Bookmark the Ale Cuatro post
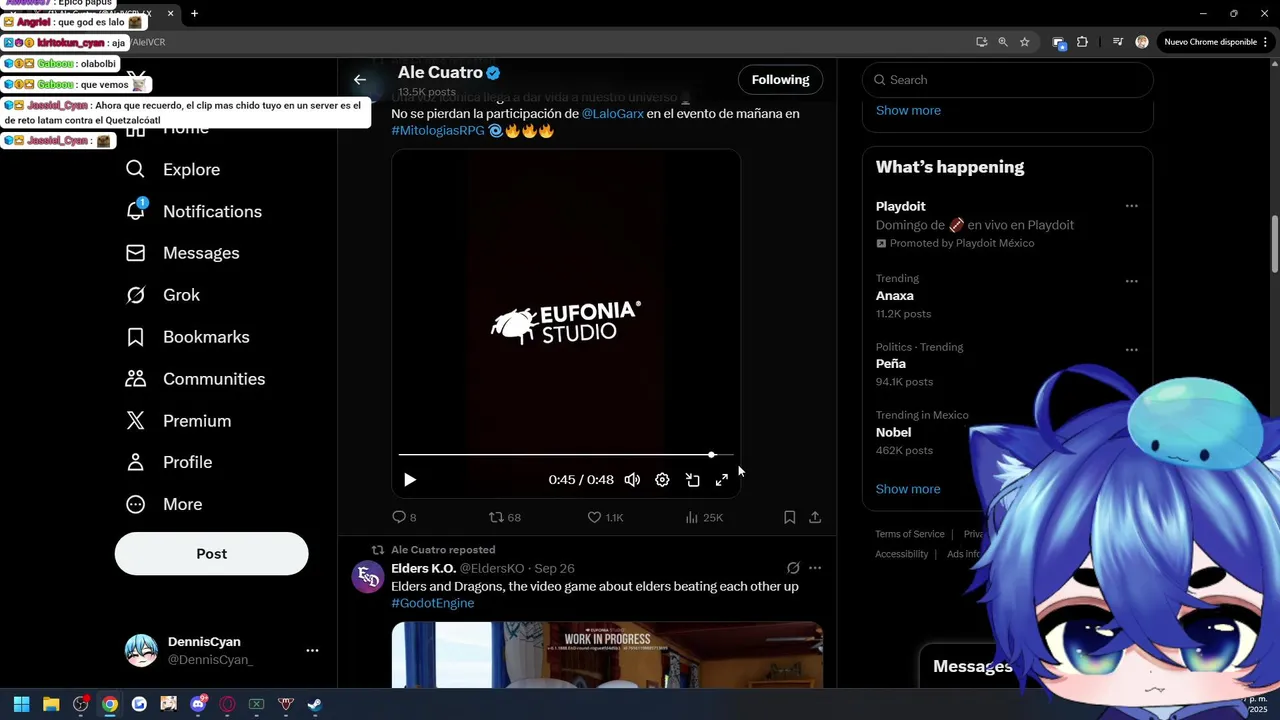Image resolution: width=1280 pixels, height=720 pixels. tap(789, 517)
